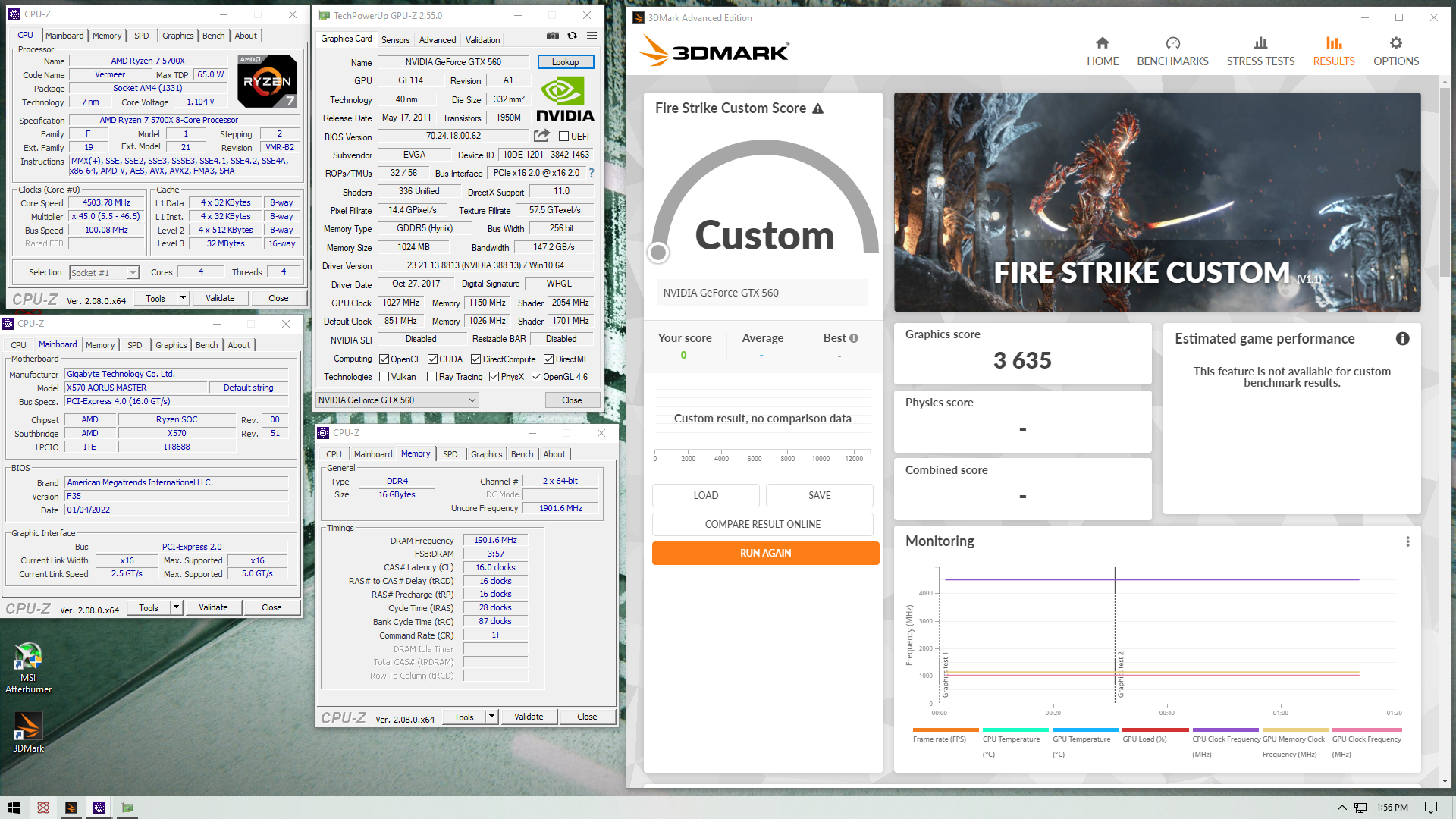The image size is (1456, 819).
Task: Click the Graphics test 2 marker line
Action: 1115,635
